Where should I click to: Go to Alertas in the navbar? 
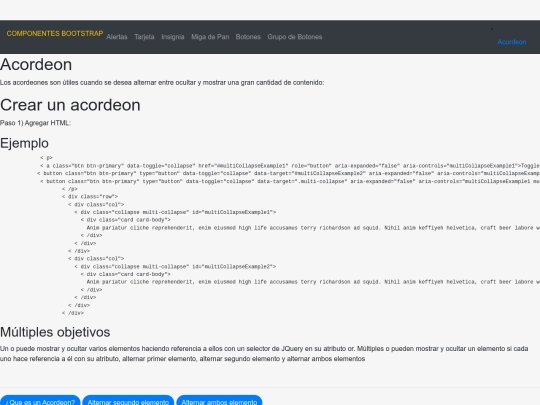[117, 37]
